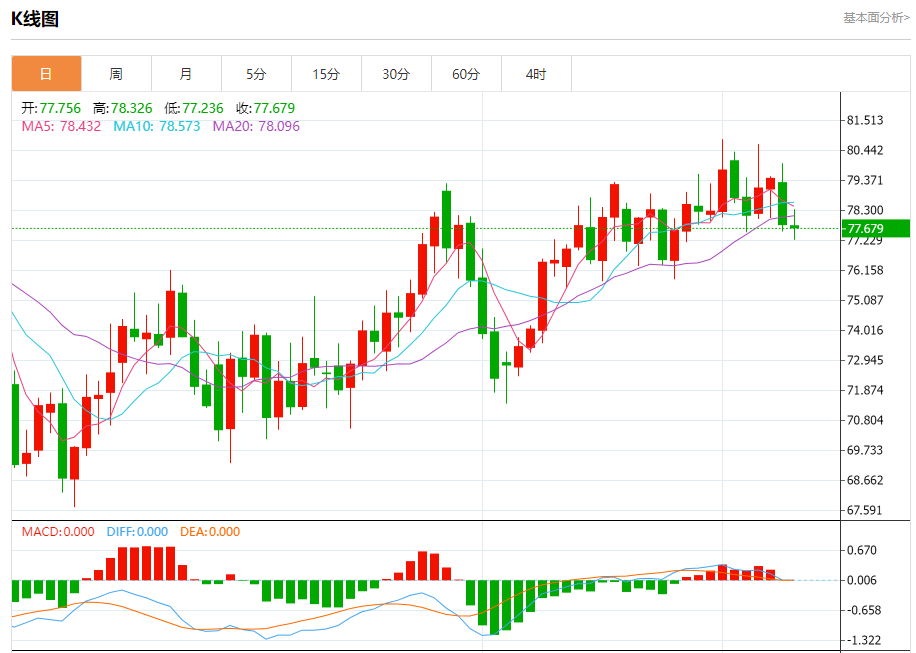Click the -1.322 MACD axis label
This screenshot has height=653, width=916.
864,640
